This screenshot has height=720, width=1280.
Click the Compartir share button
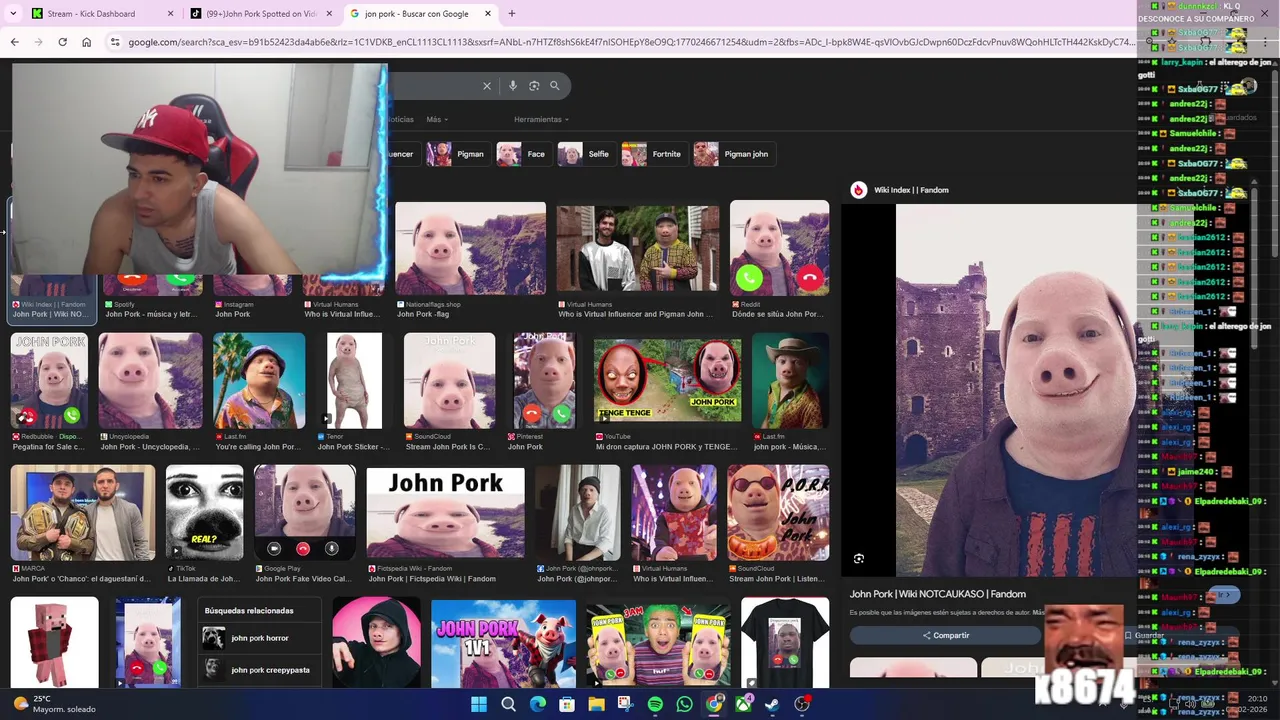coord(945,635)
